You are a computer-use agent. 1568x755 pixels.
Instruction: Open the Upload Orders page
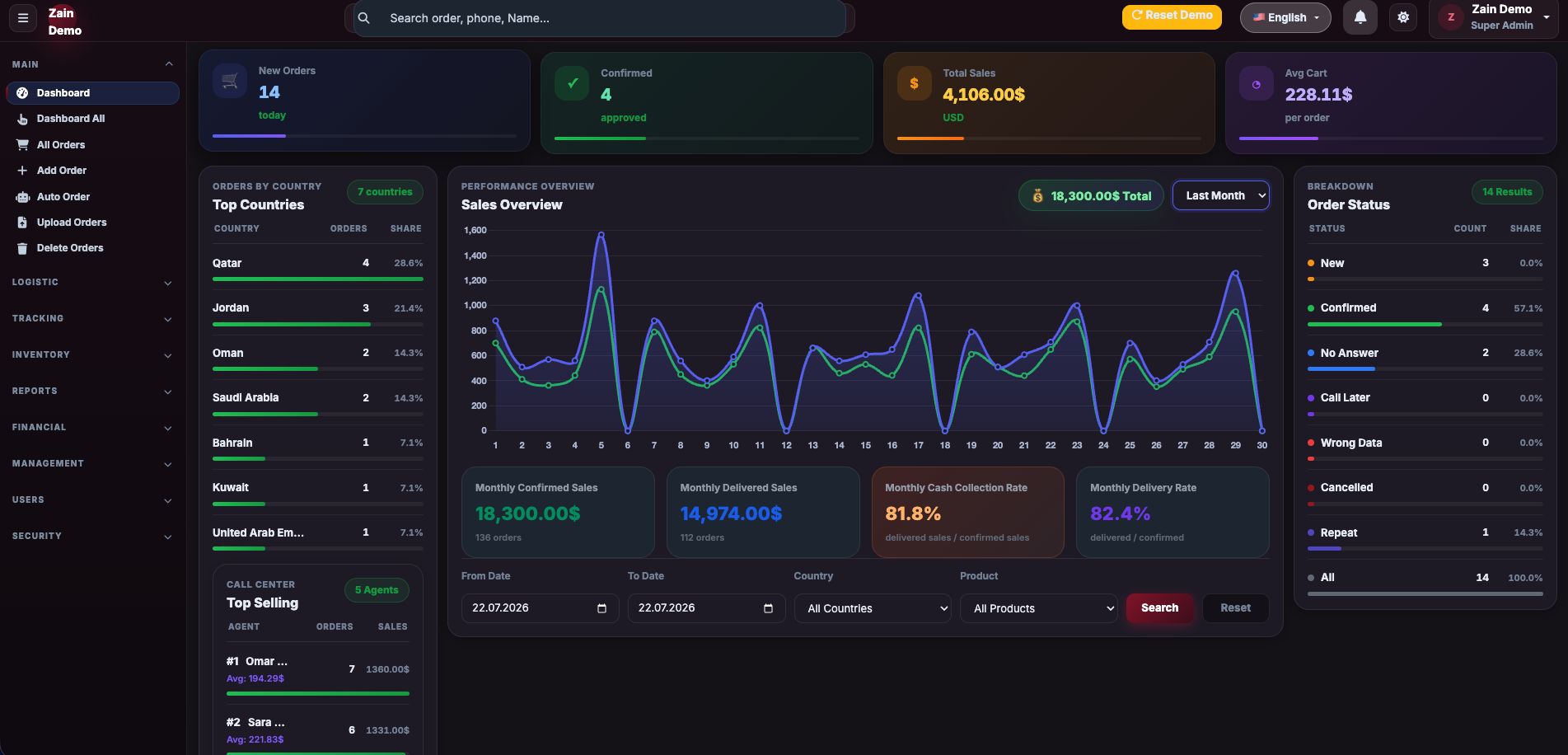[x=92, y=223]
